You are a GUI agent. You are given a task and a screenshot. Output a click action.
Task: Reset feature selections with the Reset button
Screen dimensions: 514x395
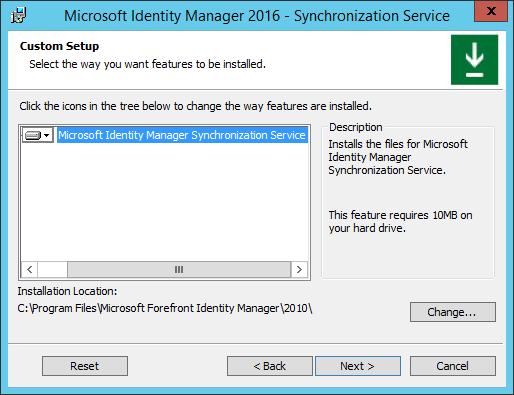click(85, 366)
